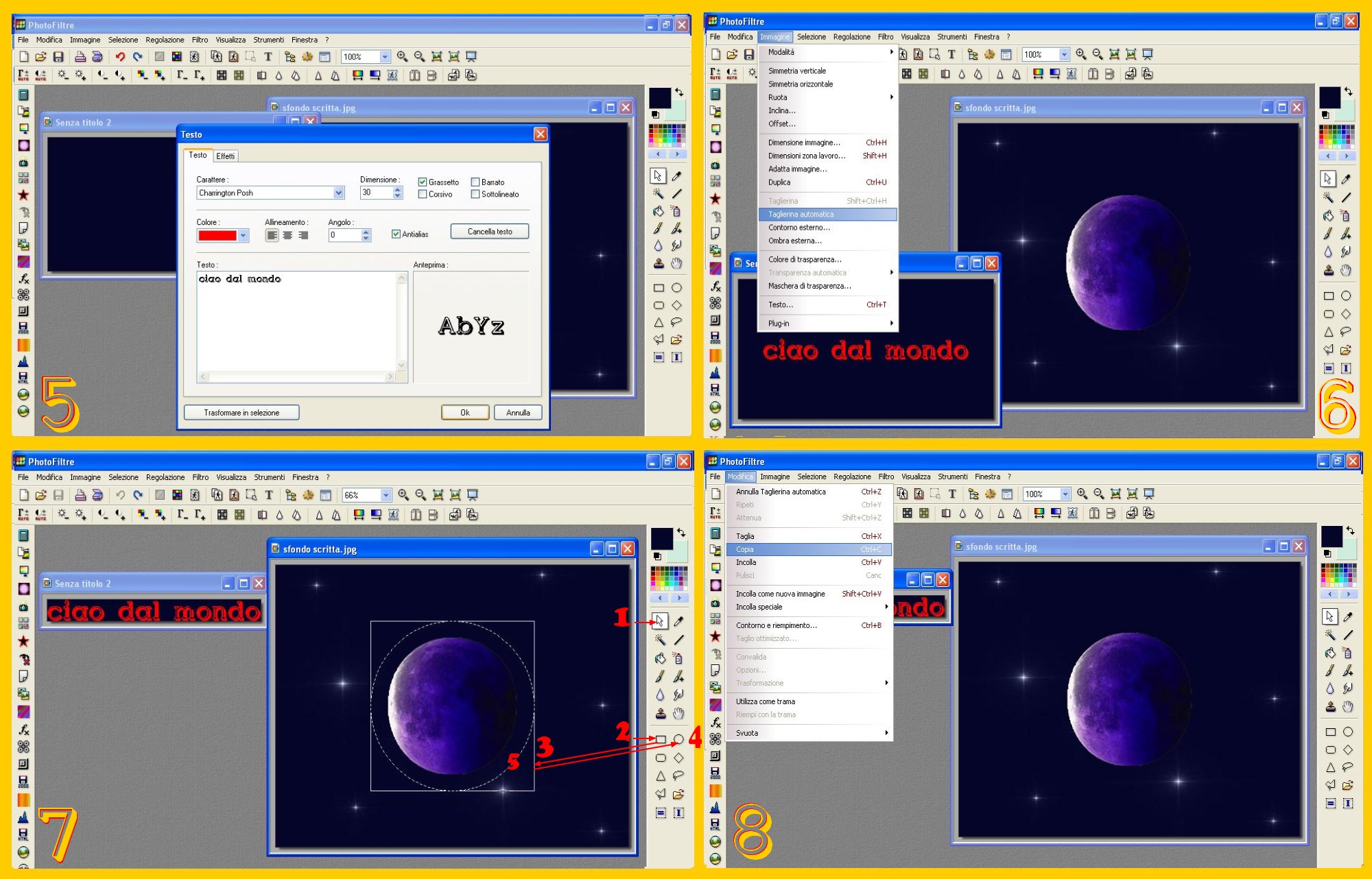
Task: Select the rectangle selection tool in panel 7
Action: pyautogui.click(x=660, y=739)
